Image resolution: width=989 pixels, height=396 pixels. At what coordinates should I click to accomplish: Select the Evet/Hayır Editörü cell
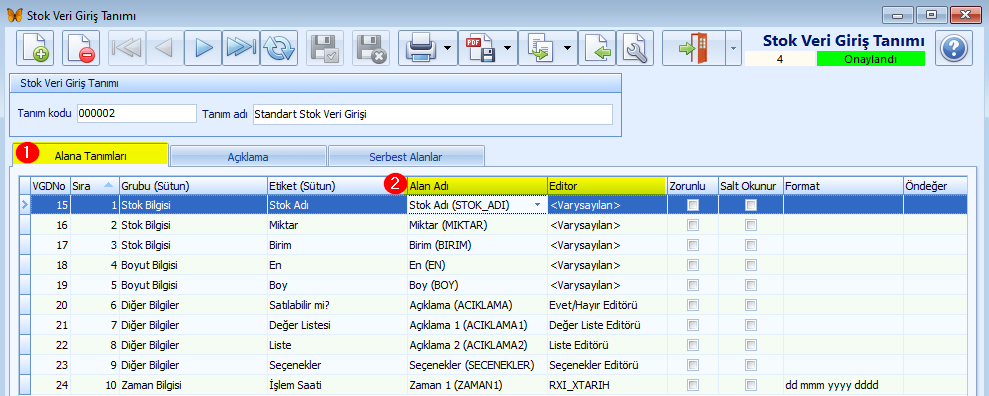coord(607,305)
